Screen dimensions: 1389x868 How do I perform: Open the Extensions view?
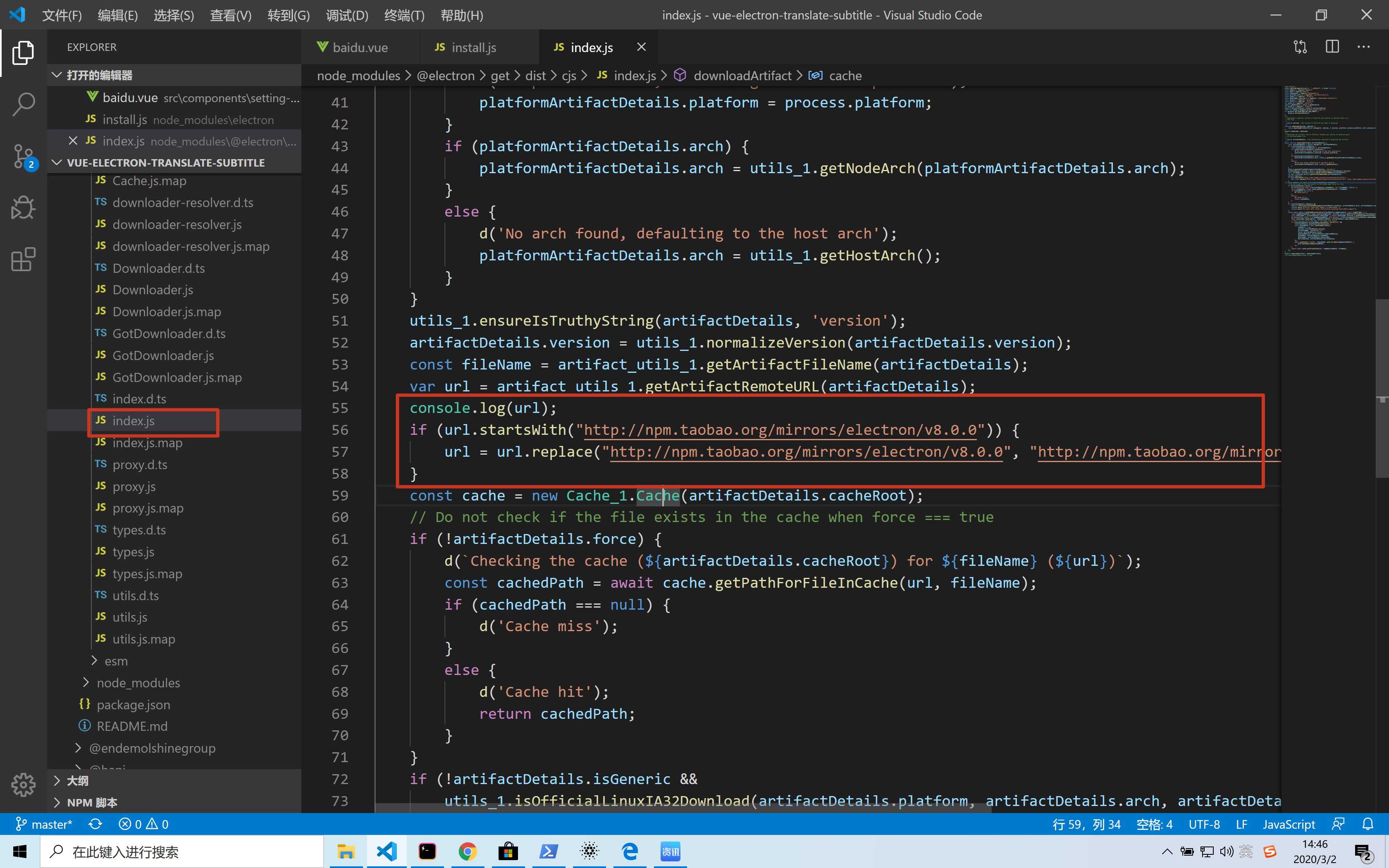click(23, 260)
